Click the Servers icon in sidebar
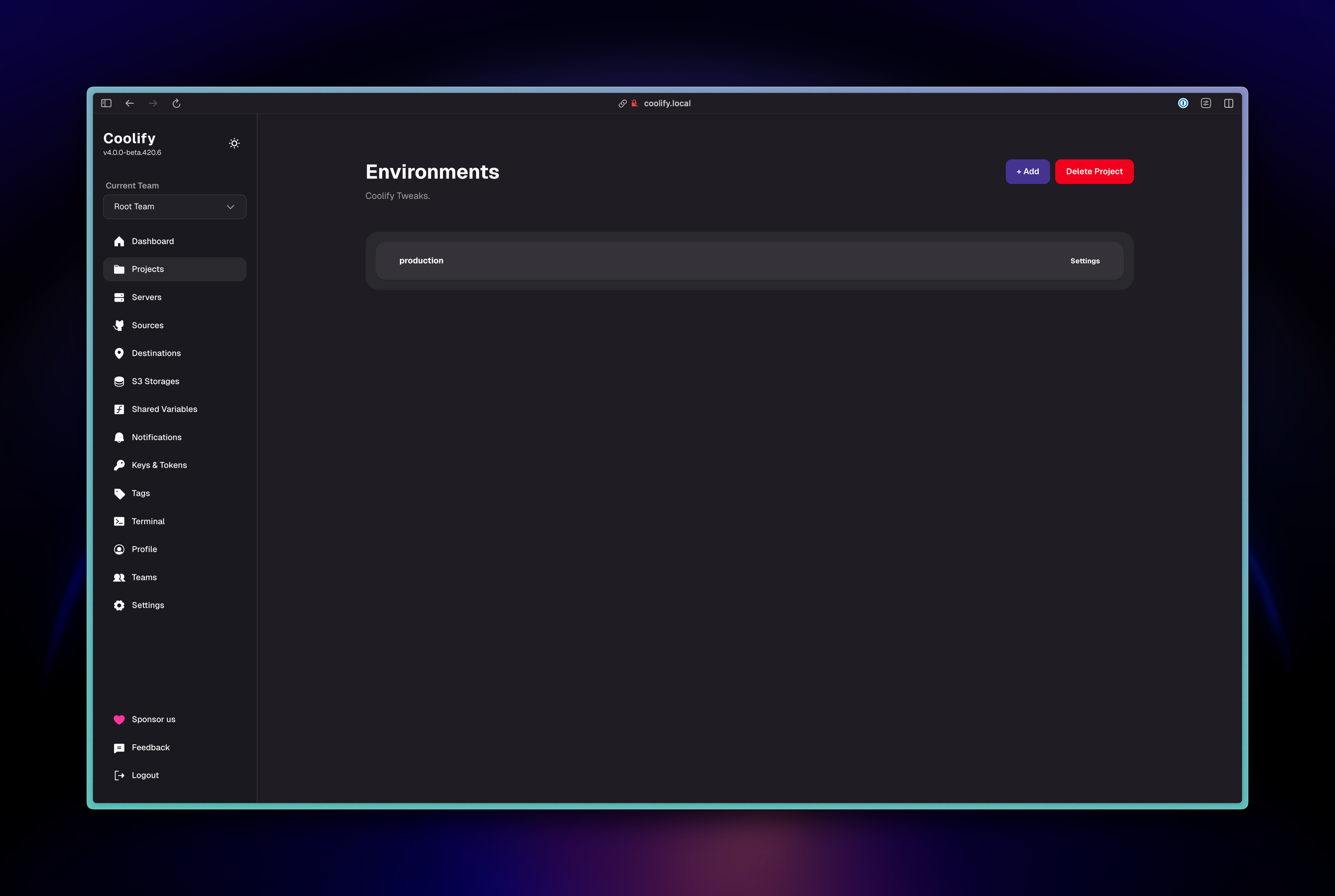 click(119, 298)
